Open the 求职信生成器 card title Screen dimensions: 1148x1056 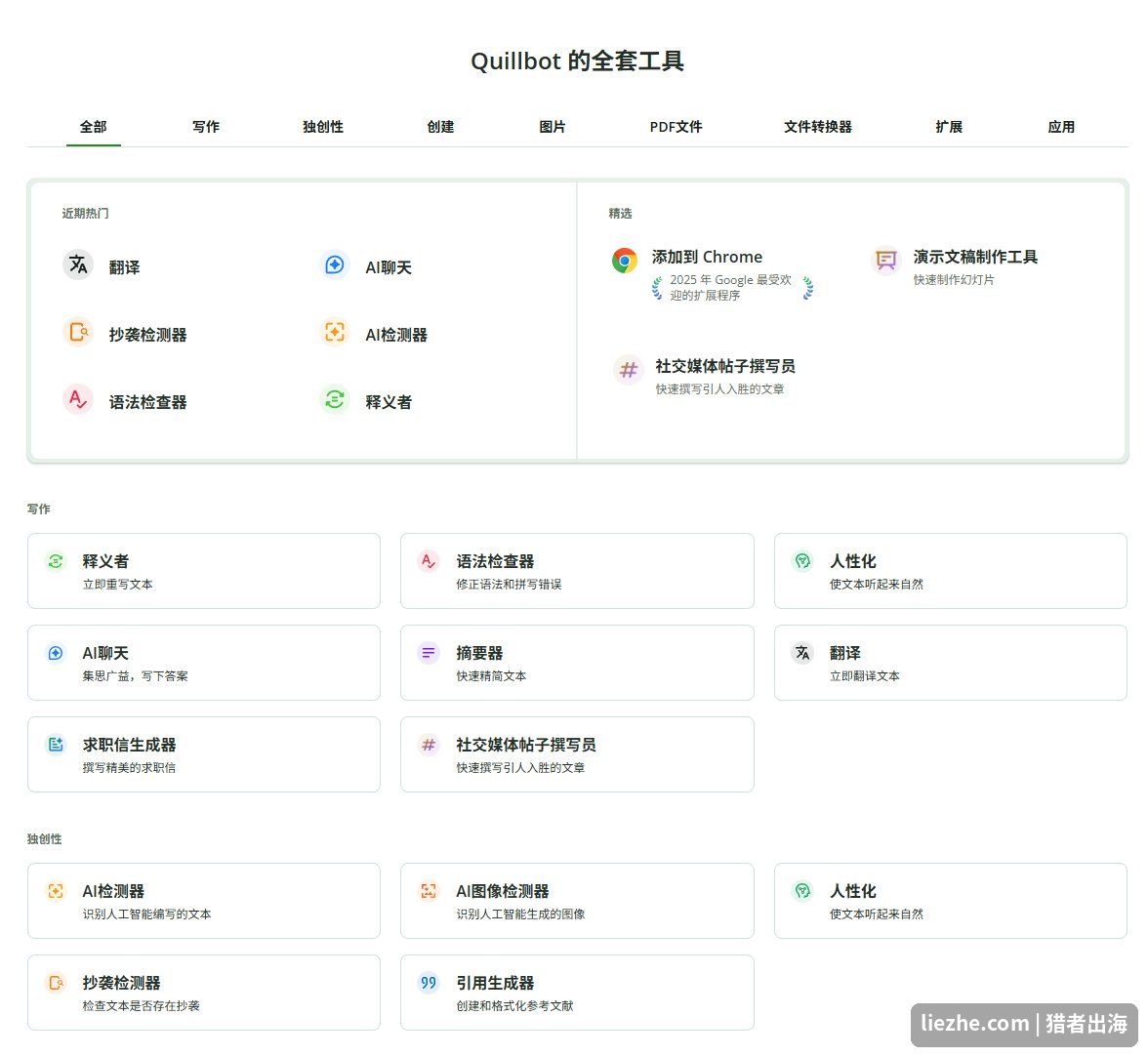point(130,745)
